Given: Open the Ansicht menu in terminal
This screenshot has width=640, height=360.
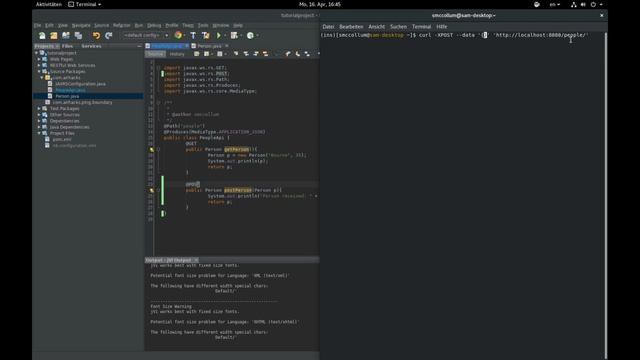Looking at the screenshot, I should pyautogui.click(x=376, y=27).
